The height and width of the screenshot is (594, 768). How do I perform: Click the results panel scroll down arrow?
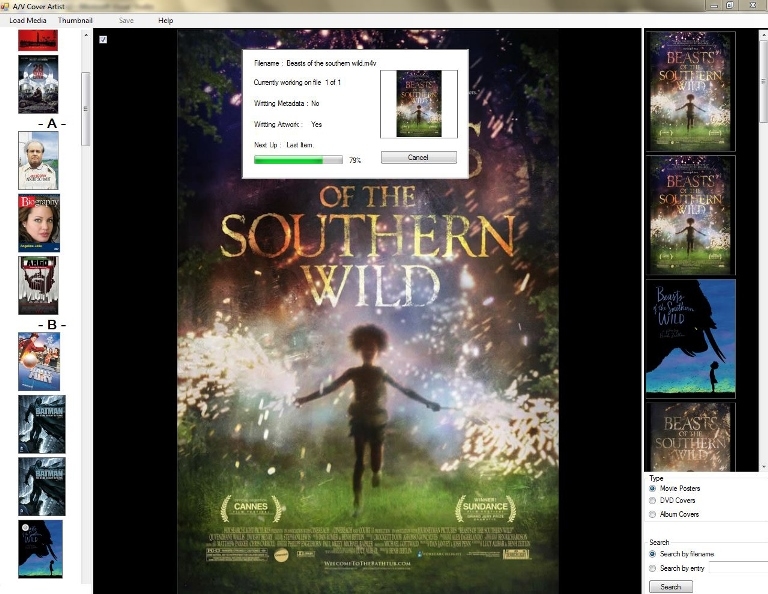(764, 467)
